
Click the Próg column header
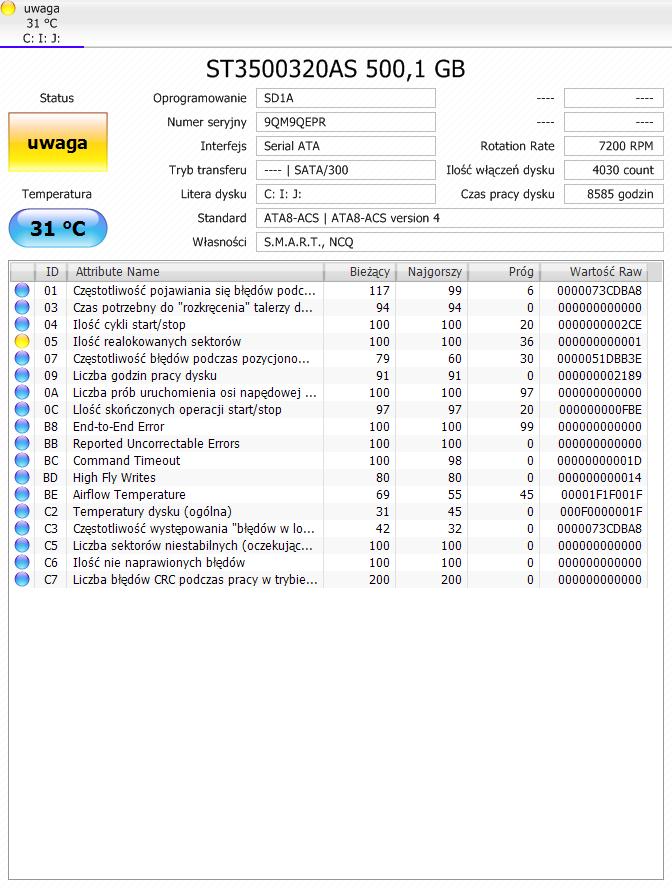[504, 272]
